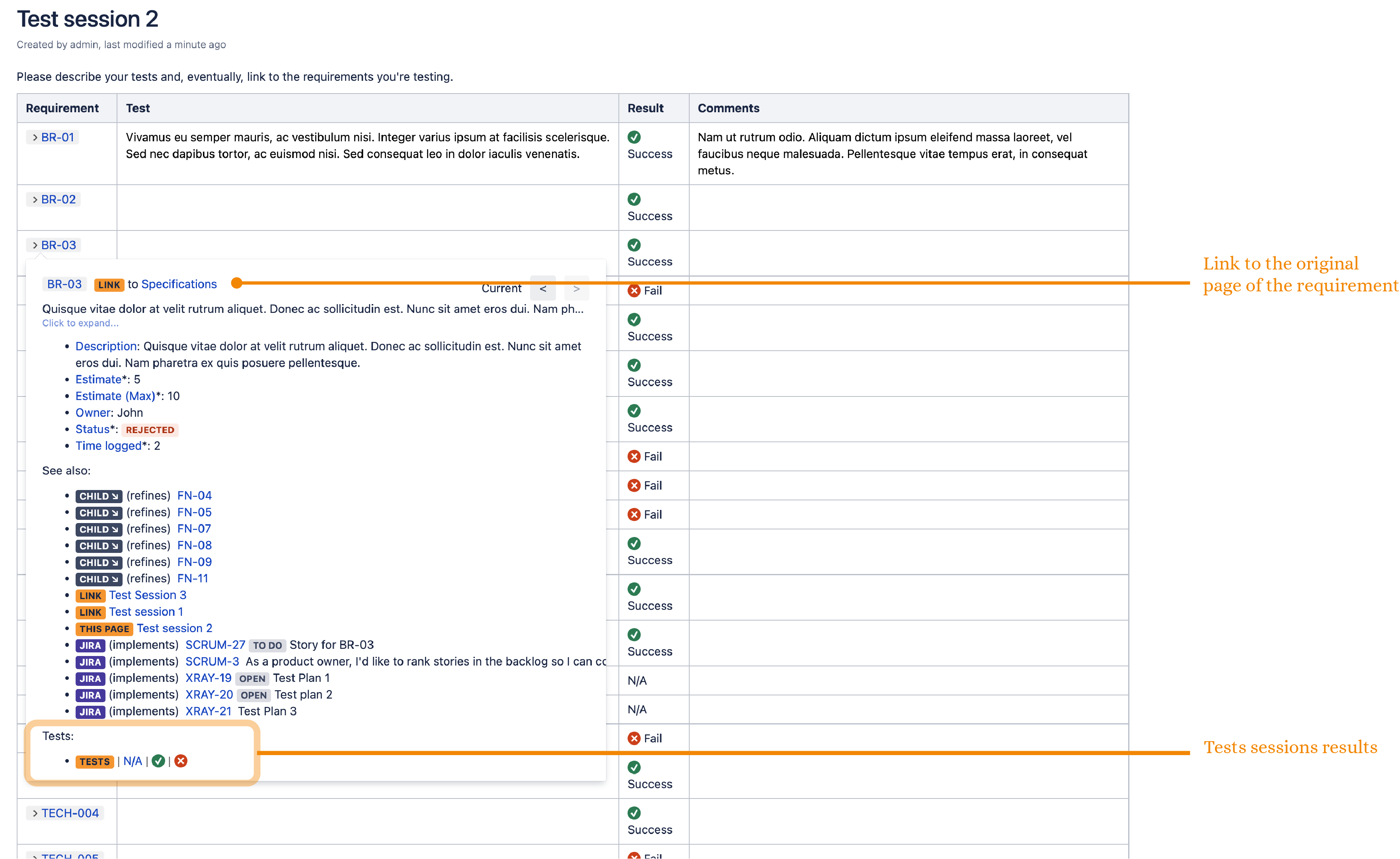Click the JIRA badge next to SCRUM-27
Screen dimensions: 1400x859
90,645
